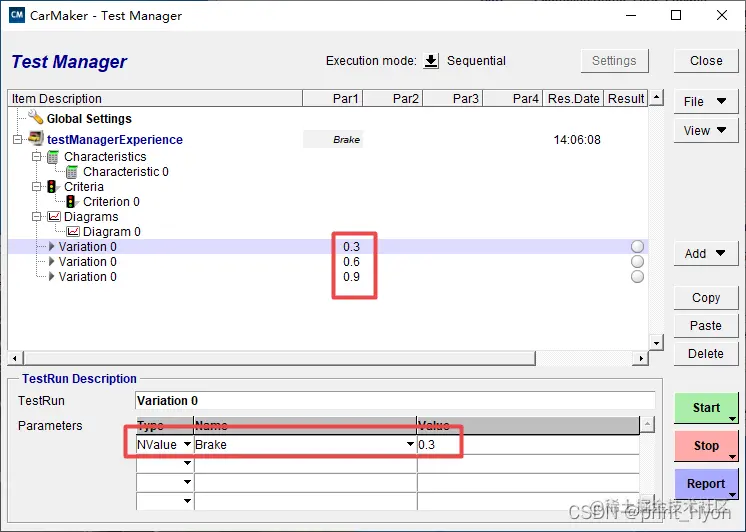Open the Add menu
The width and height of the screenshot is (746, 532).
pyautogui.click(x=706, y=254)
